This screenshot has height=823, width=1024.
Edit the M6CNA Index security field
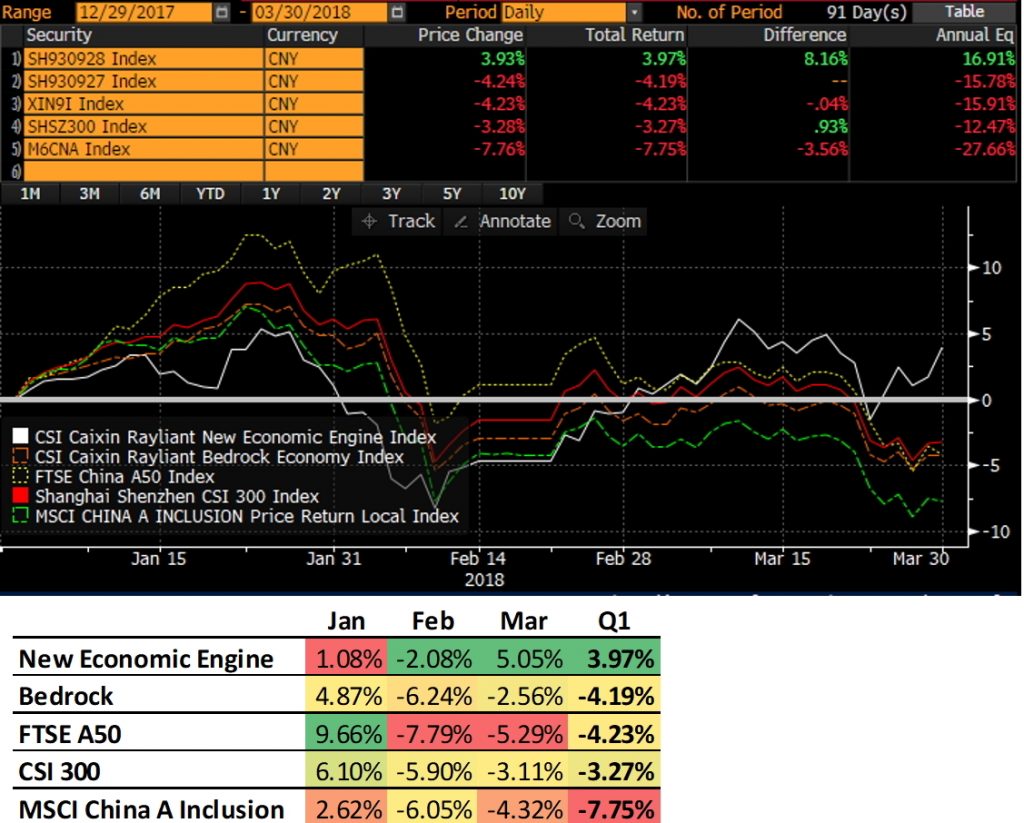coord(144,149)
